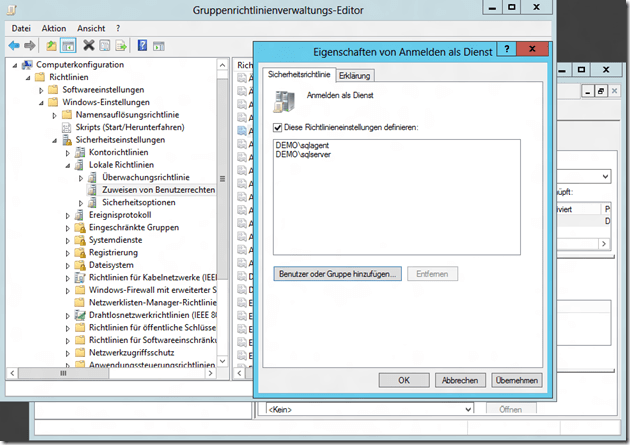Switch to the Erklärung tab

click(355, 76)
